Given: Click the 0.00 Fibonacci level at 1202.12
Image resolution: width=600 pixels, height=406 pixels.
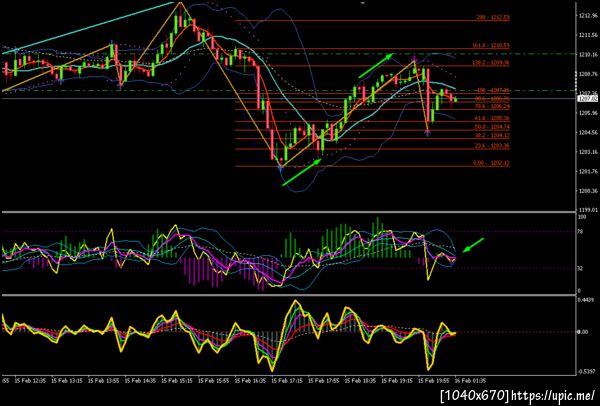Looking at the screenshot, I should coord(492,163).
